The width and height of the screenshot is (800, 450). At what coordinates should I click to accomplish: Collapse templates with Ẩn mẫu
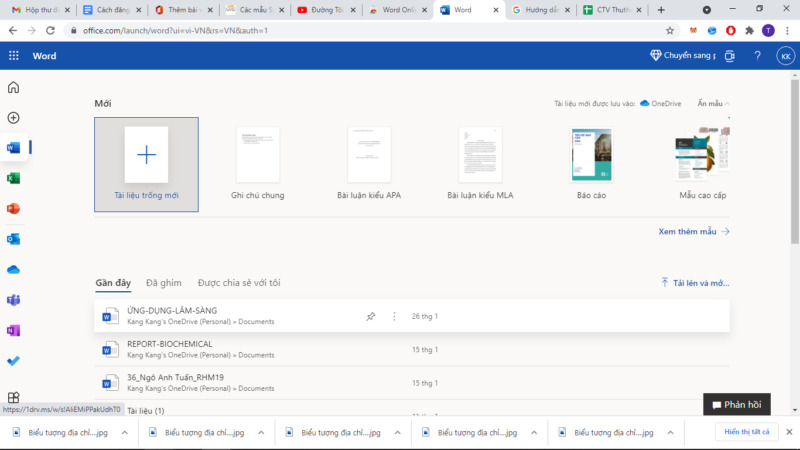click(x=713, y=104)
